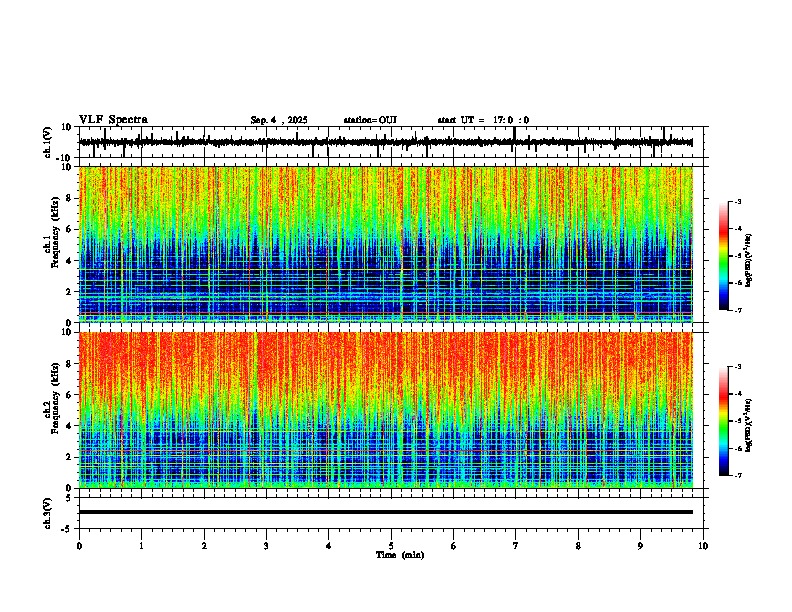Click the "6" kHz tick on ch.2 frequency axis
Screen dimensions: 792x612
[69, 394]
